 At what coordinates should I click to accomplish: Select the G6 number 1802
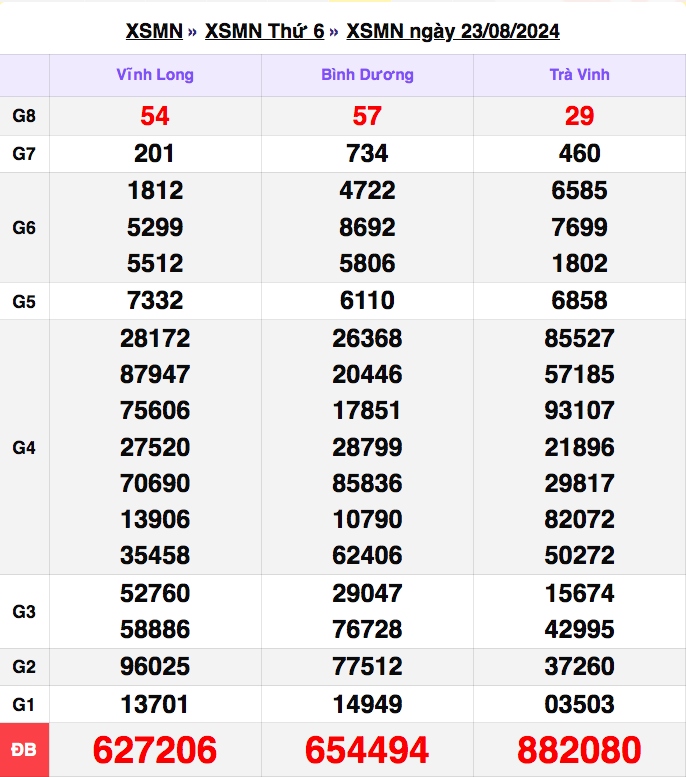(x=579, y=263)
